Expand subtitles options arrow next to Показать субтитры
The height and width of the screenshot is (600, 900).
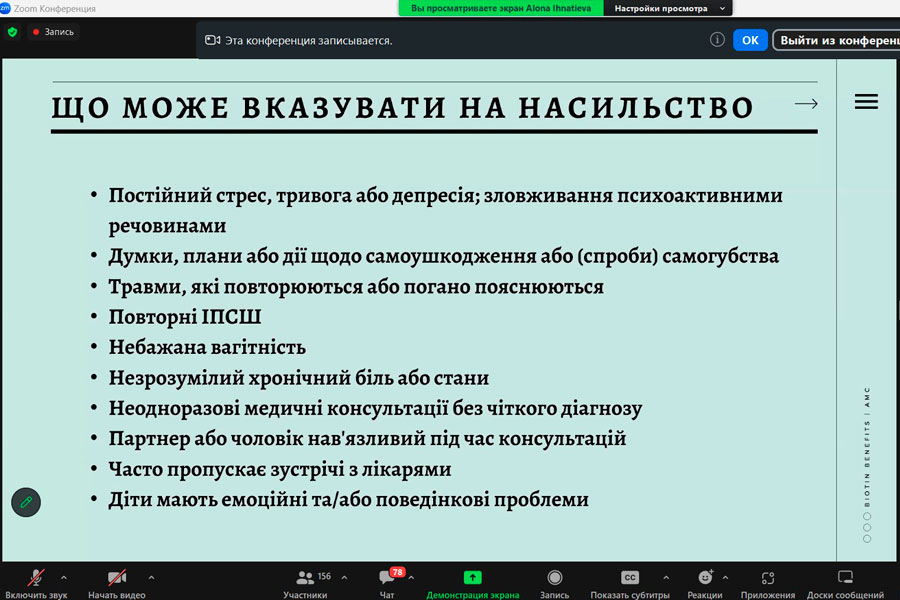pyautogui.click(x=666, y=578)
